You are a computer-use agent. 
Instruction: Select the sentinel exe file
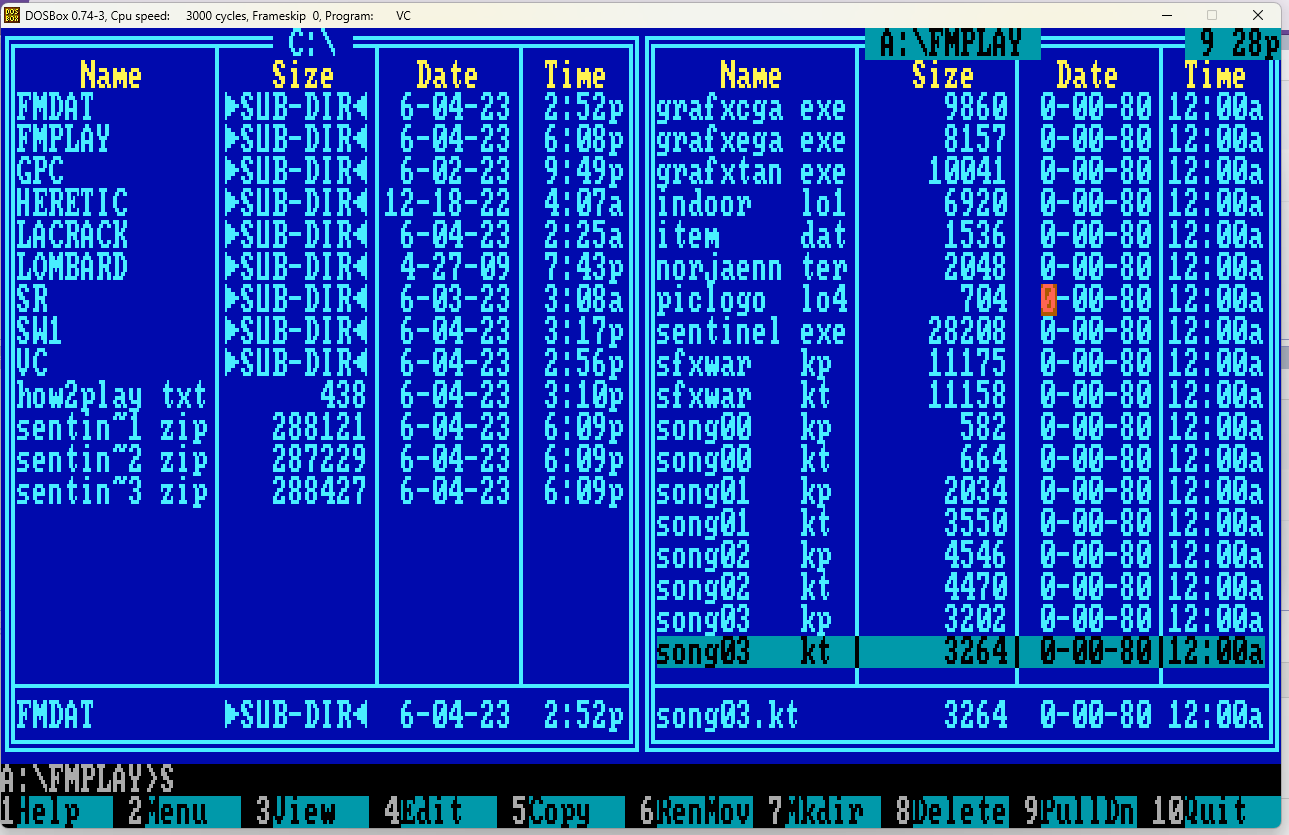(960, 331)
